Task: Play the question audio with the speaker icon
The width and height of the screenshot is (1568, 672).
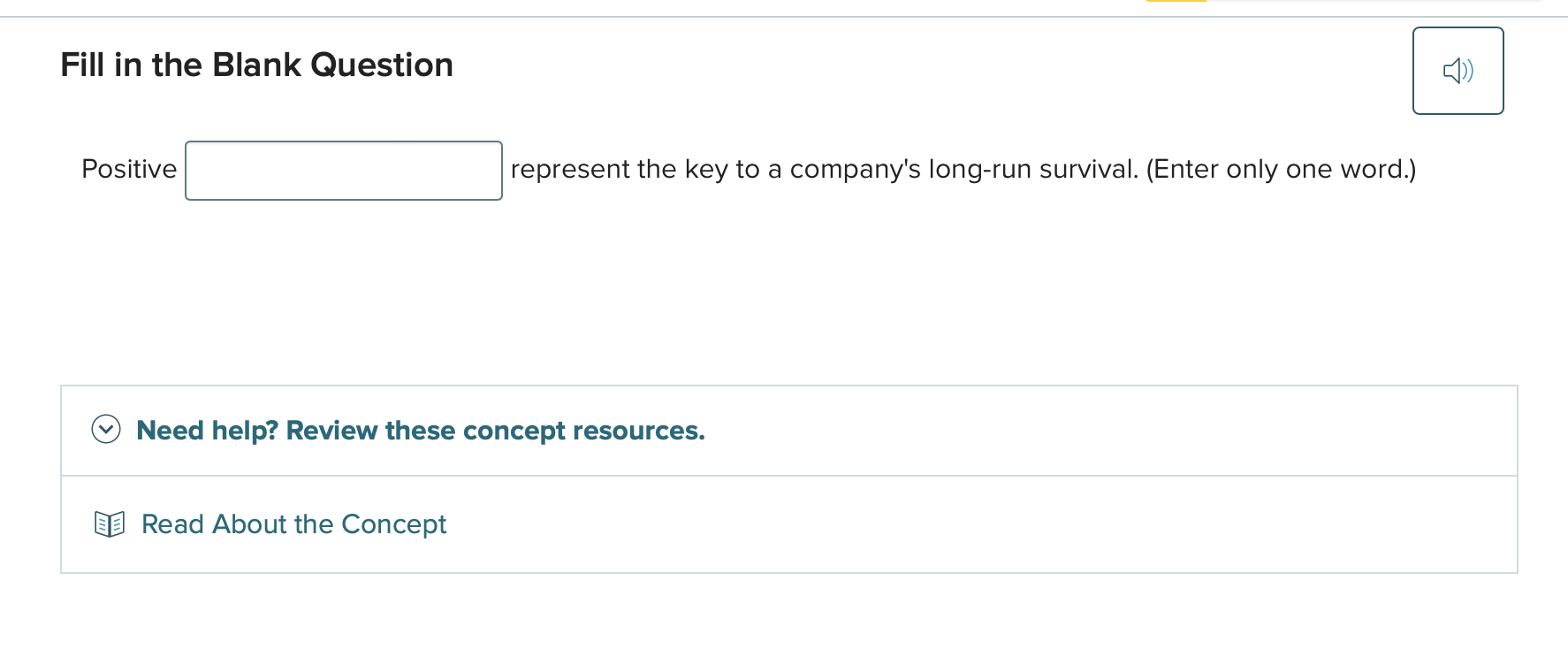Action: (x=1458, y=71)
